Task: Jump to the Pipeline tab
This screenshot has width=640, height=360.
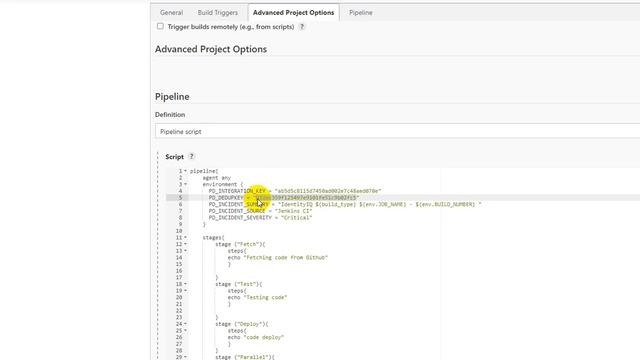Action: coord(361,13)
